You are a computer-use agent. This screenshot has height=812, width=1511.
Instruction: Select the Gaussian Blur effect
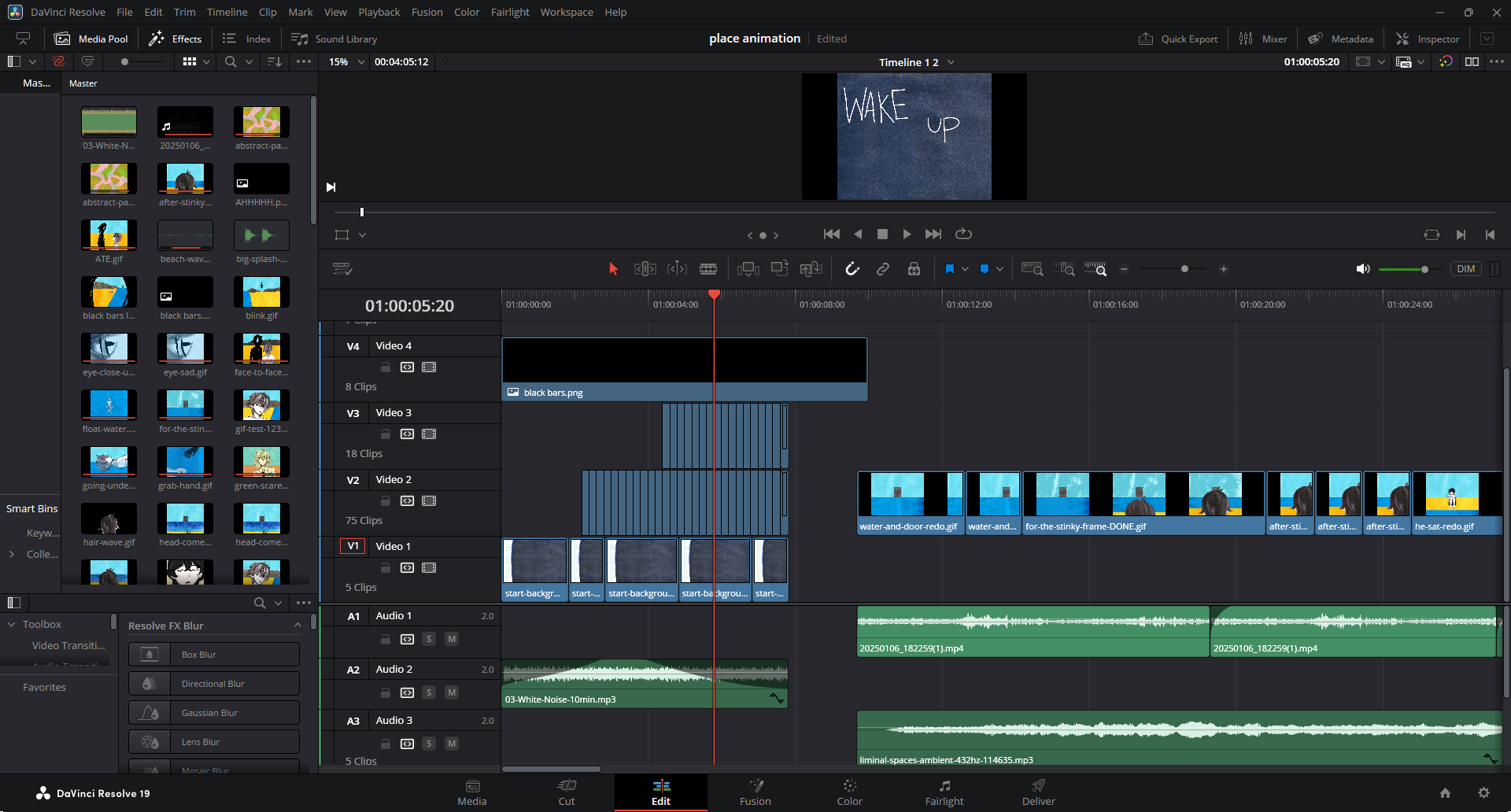pos(214,713)
